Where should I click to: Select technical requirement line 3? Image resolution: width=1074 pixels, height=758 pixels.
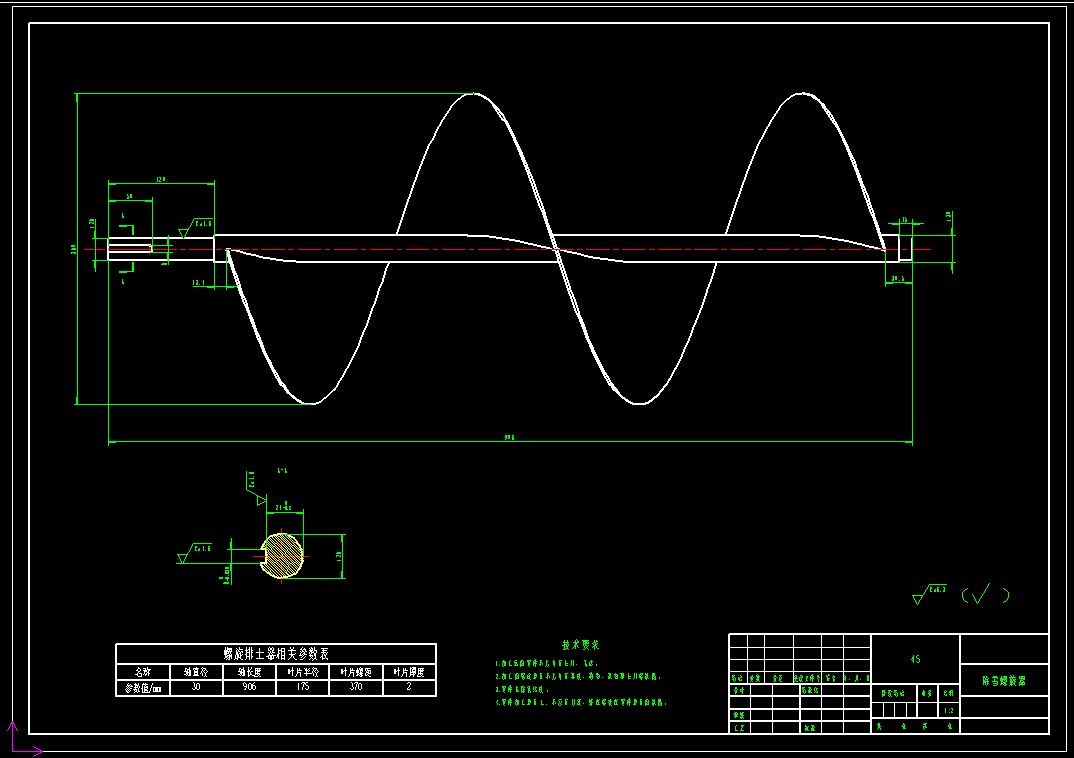pyautogui.click(x=522, y=689)
